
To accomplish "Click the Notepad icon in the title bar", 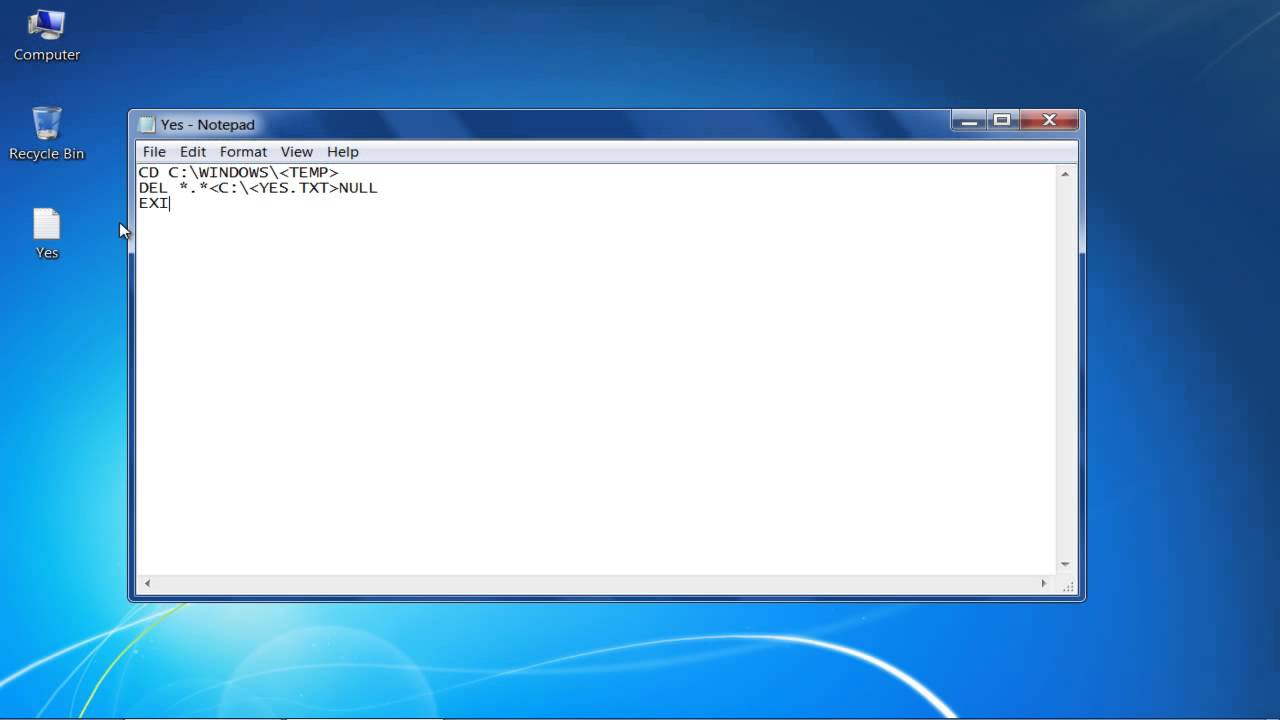I will coord(147,124).
